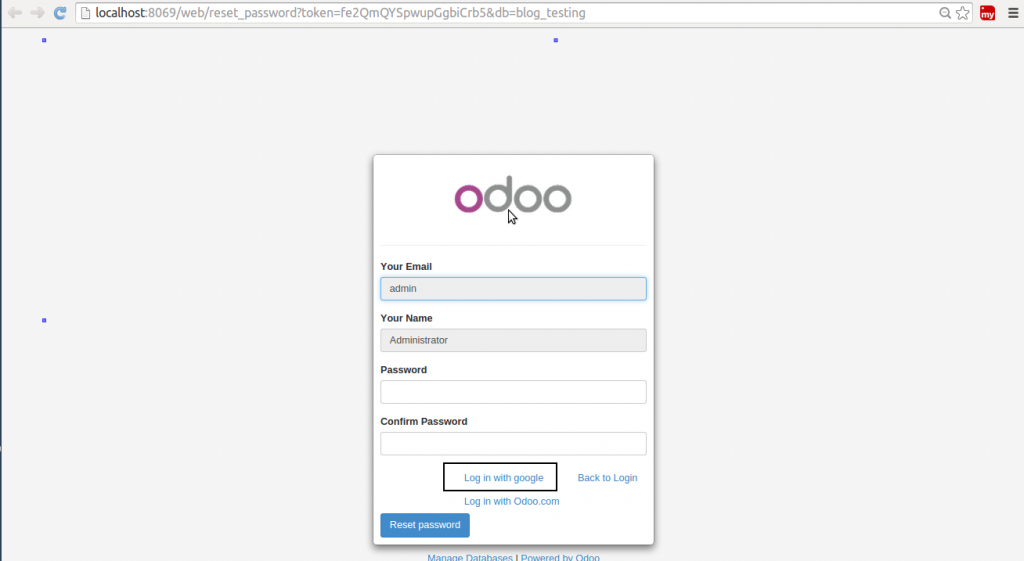This screenshot has height=561, width=1024.
Task: Open the red 'my' extension icon
Action: coord(987,13)
